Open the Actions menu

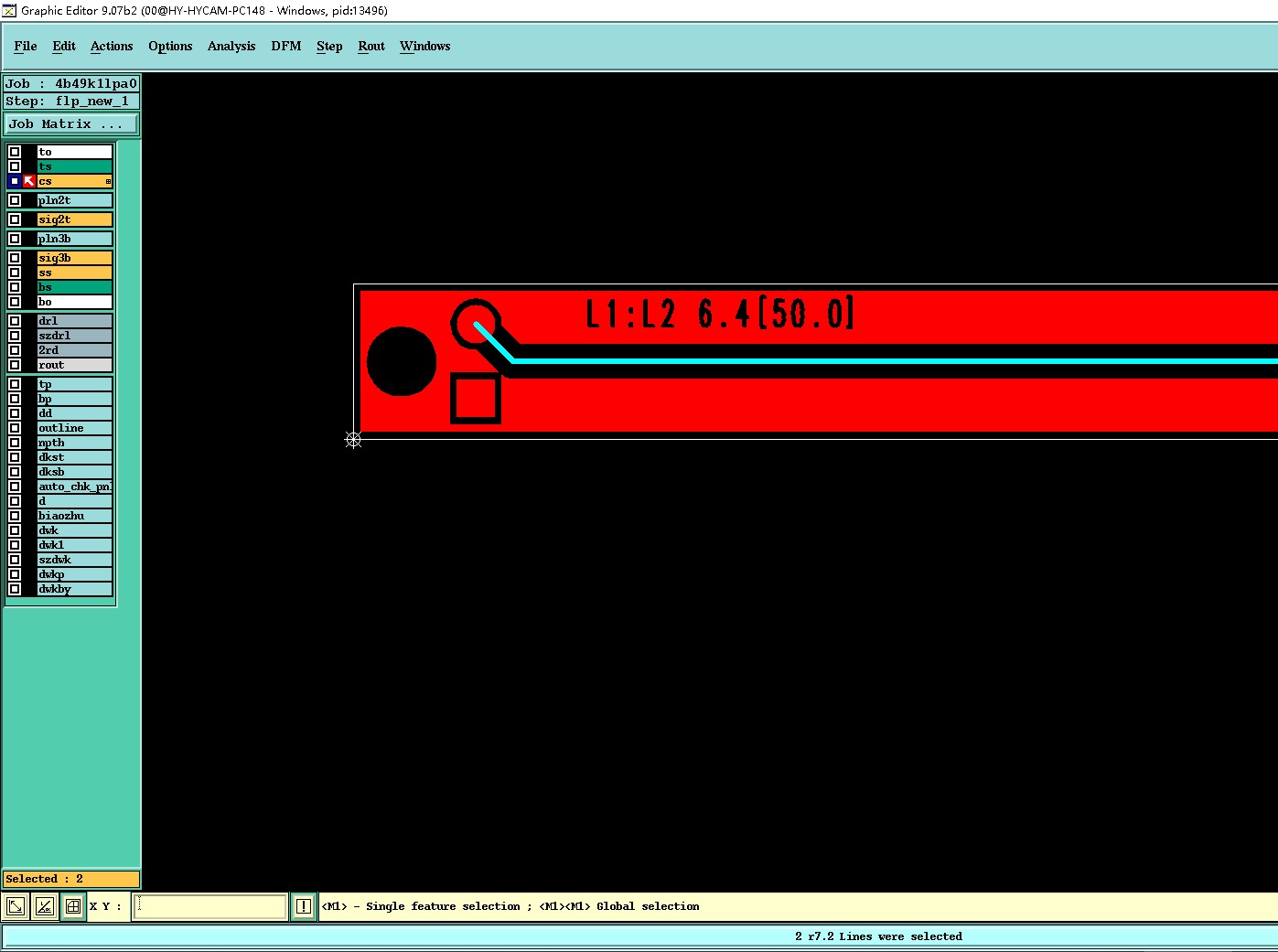point(112,46)
